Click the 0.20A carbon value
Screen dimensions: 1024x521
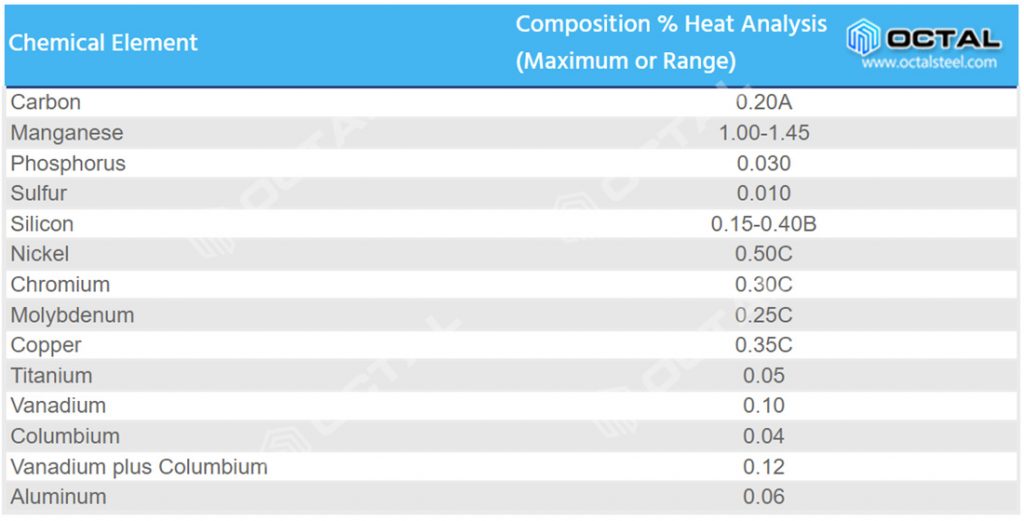click(x=764, y=102)
